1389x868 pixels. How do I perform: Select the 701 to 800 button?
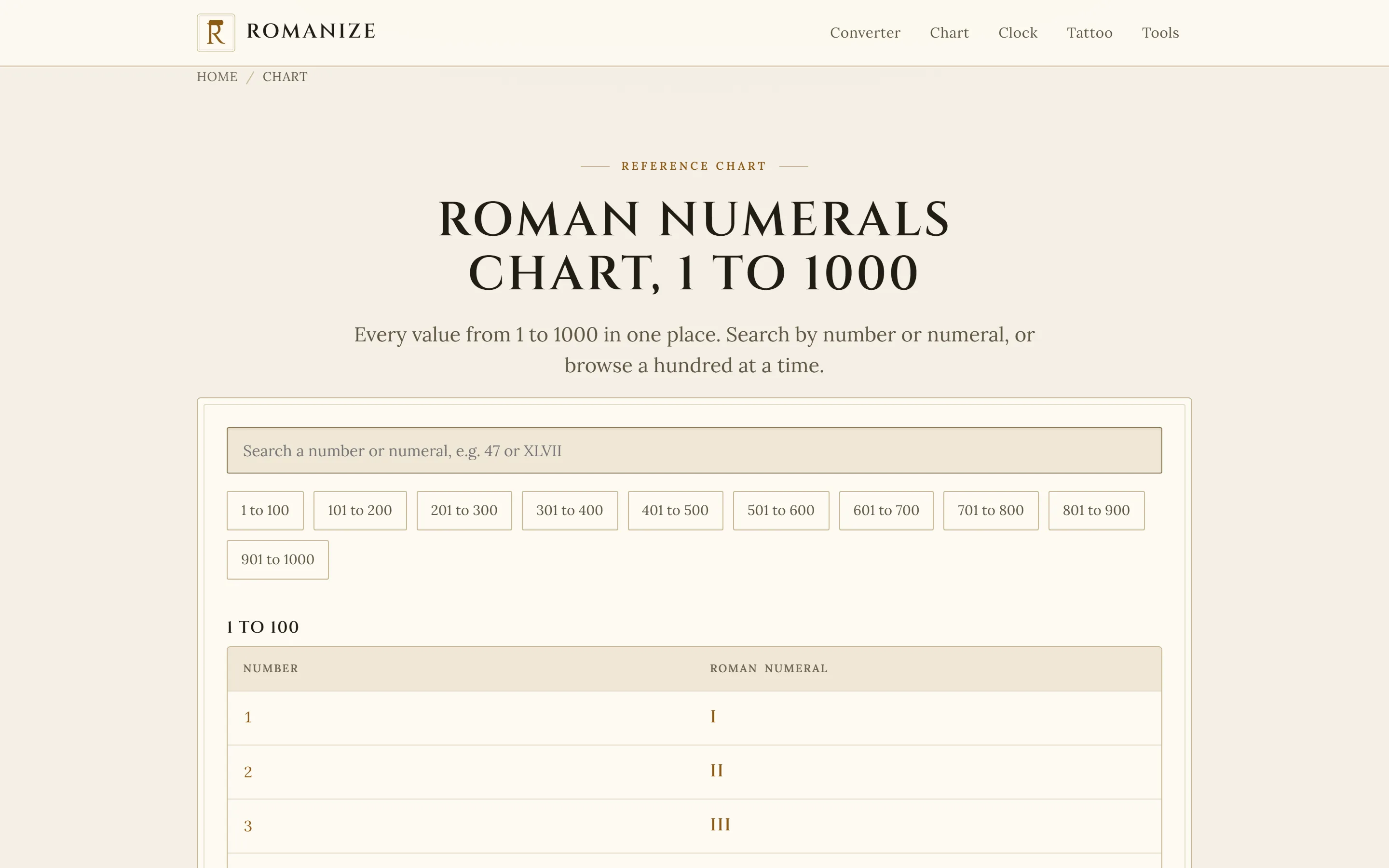(991, 510)
